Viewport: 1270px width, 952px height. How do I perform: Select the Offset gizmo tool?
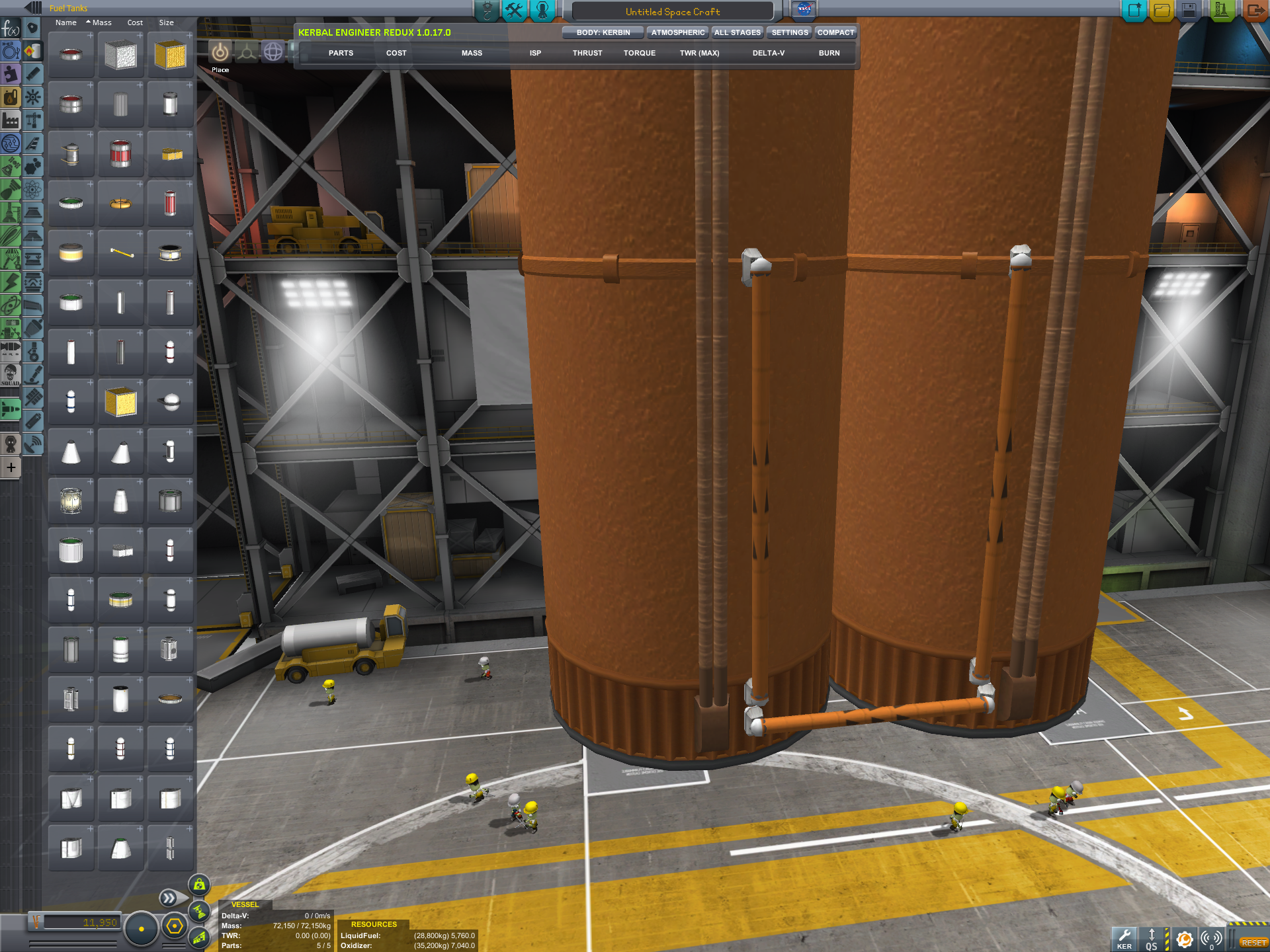247,52
